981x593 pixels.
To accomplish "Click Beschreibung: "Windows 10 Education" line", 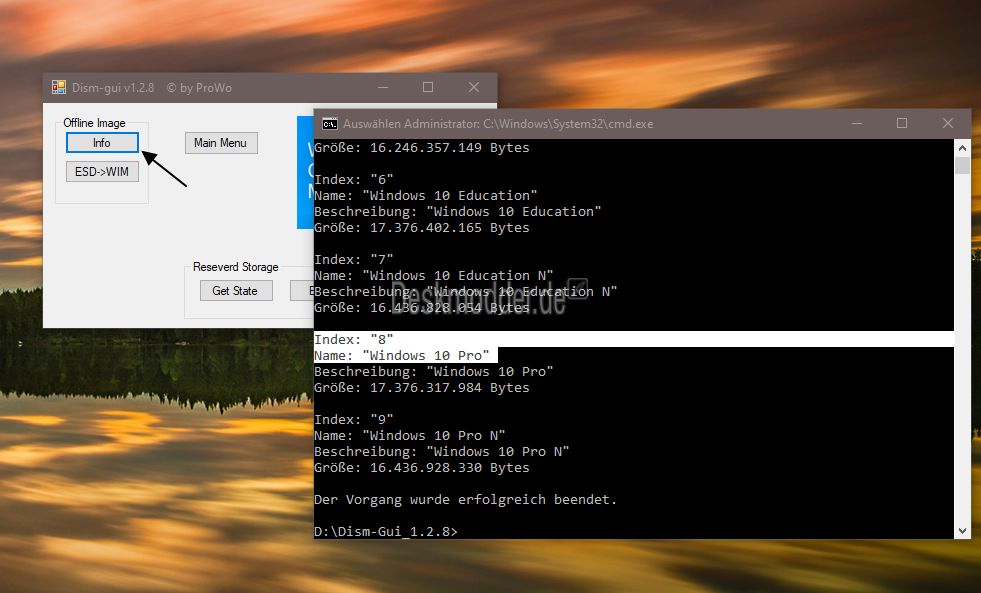I will (x=457, y=211).
